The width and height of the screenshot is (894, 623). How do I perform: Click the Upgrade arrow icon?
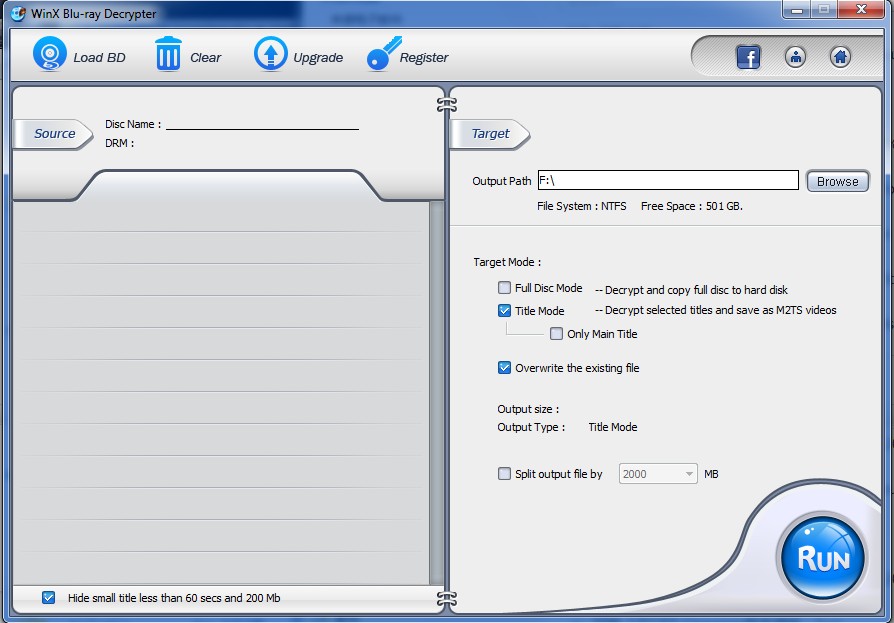click(270, 55)
